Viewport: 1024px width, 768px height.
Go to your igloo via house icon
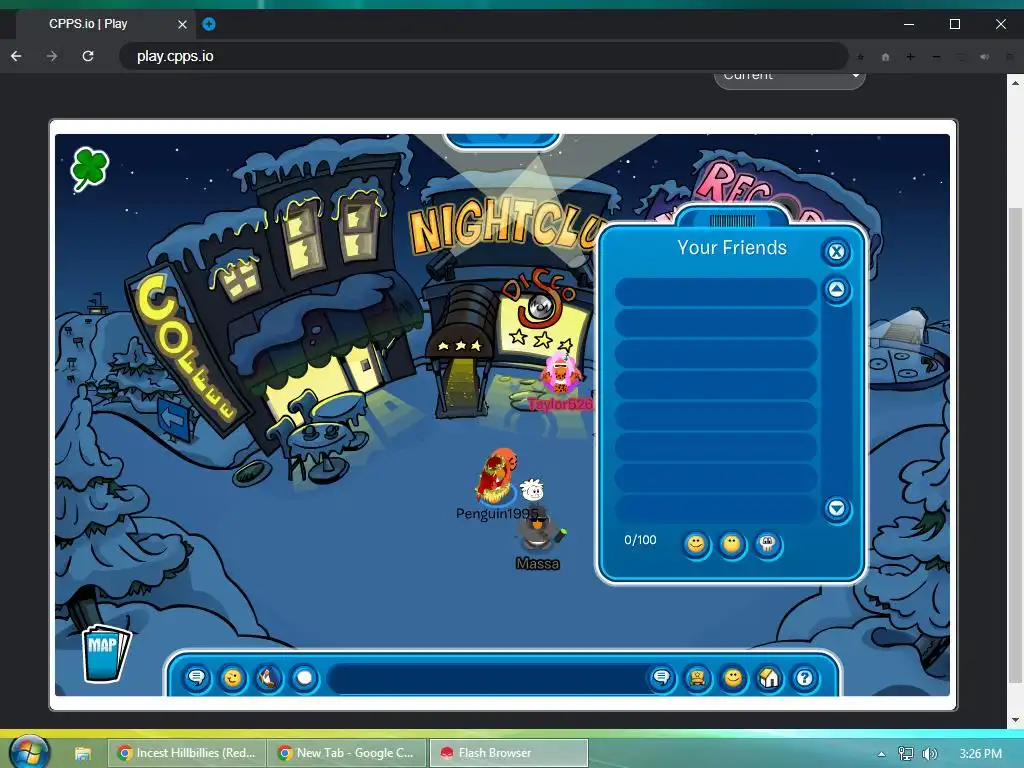coord(769,678)
